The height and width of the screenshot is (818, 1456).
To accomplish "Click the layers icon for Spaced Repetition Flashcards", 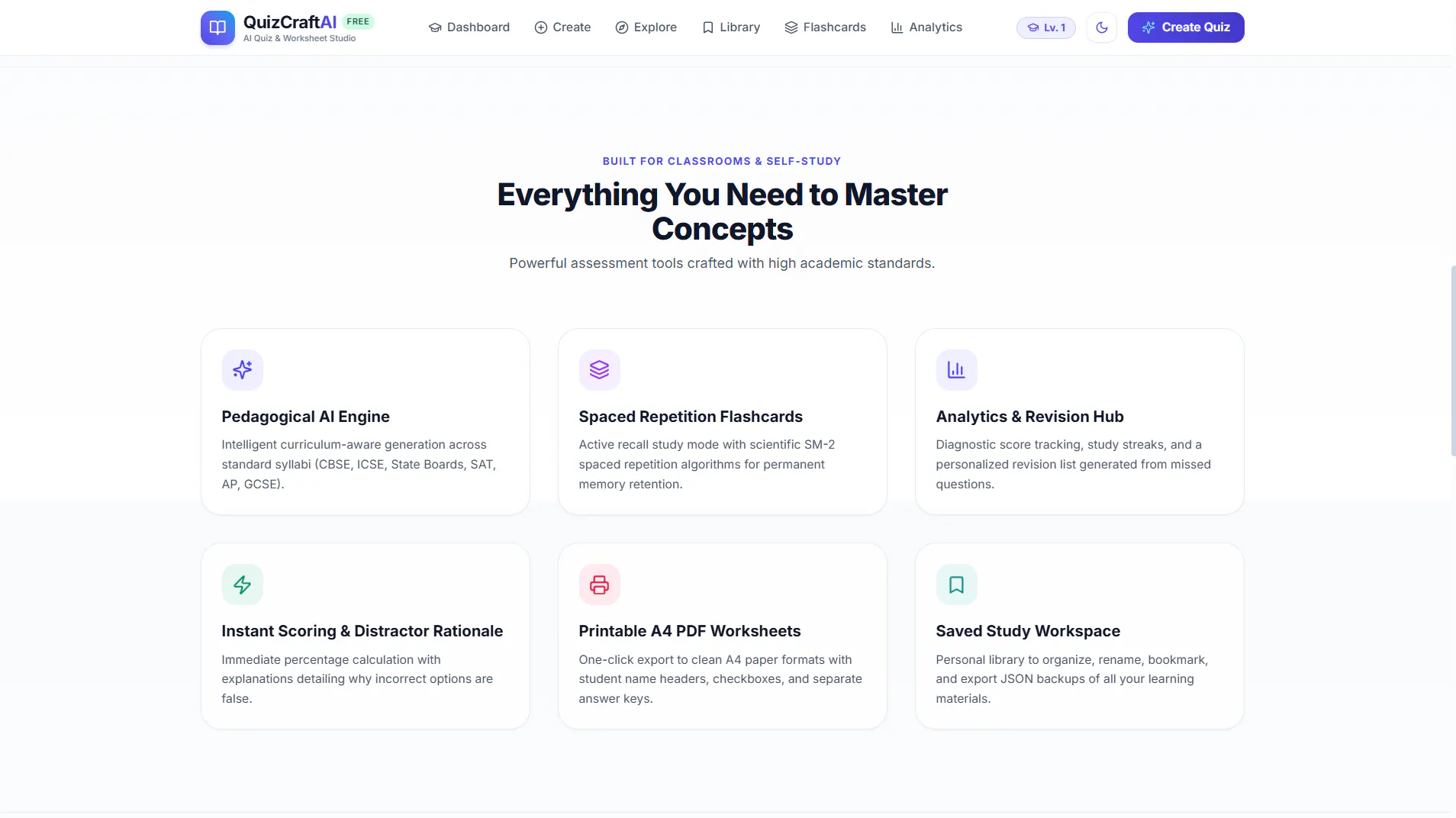I will 600,370.
